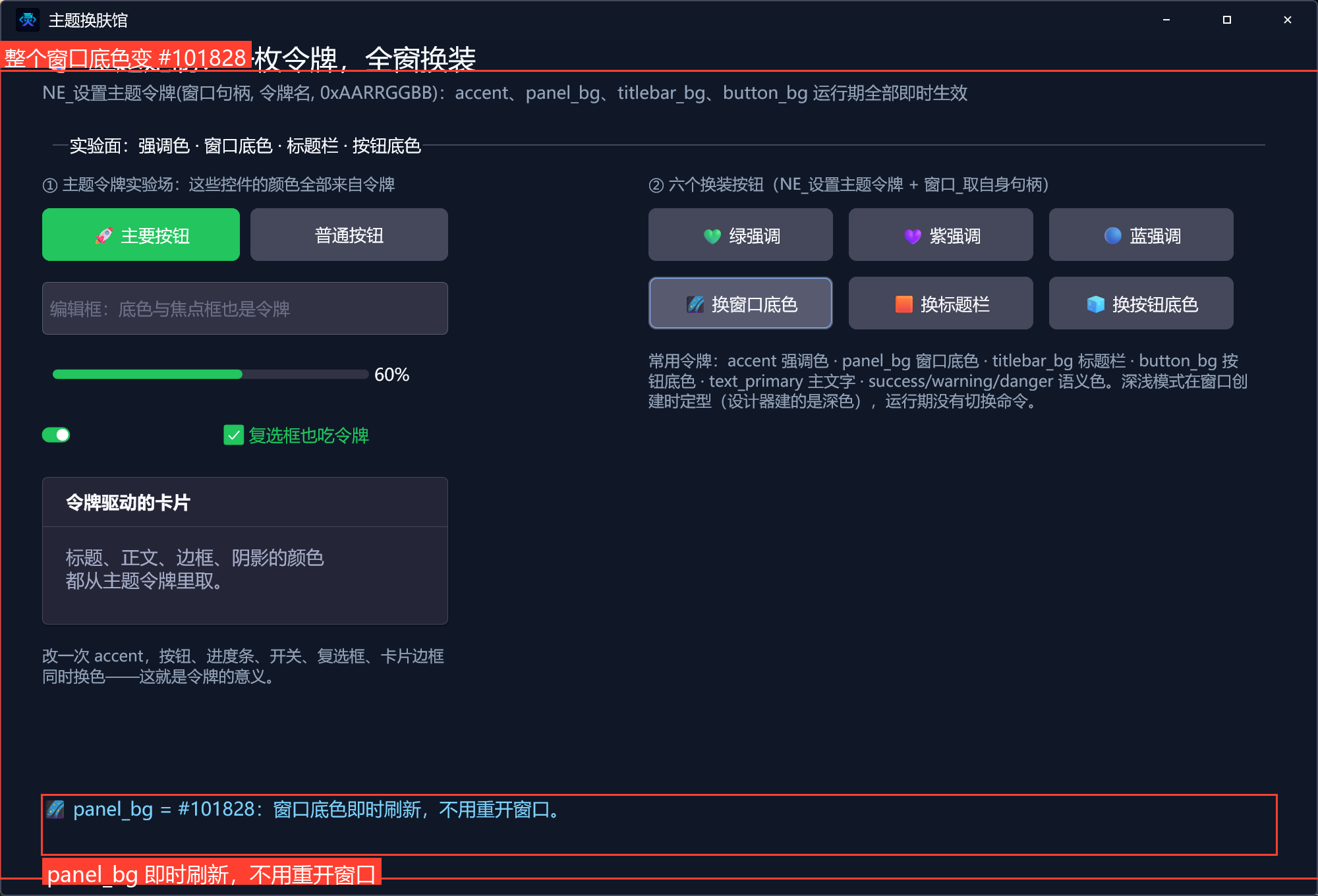Maximize the 主题换肤馆 window

pyautogui.click(x=1227, y=20)
